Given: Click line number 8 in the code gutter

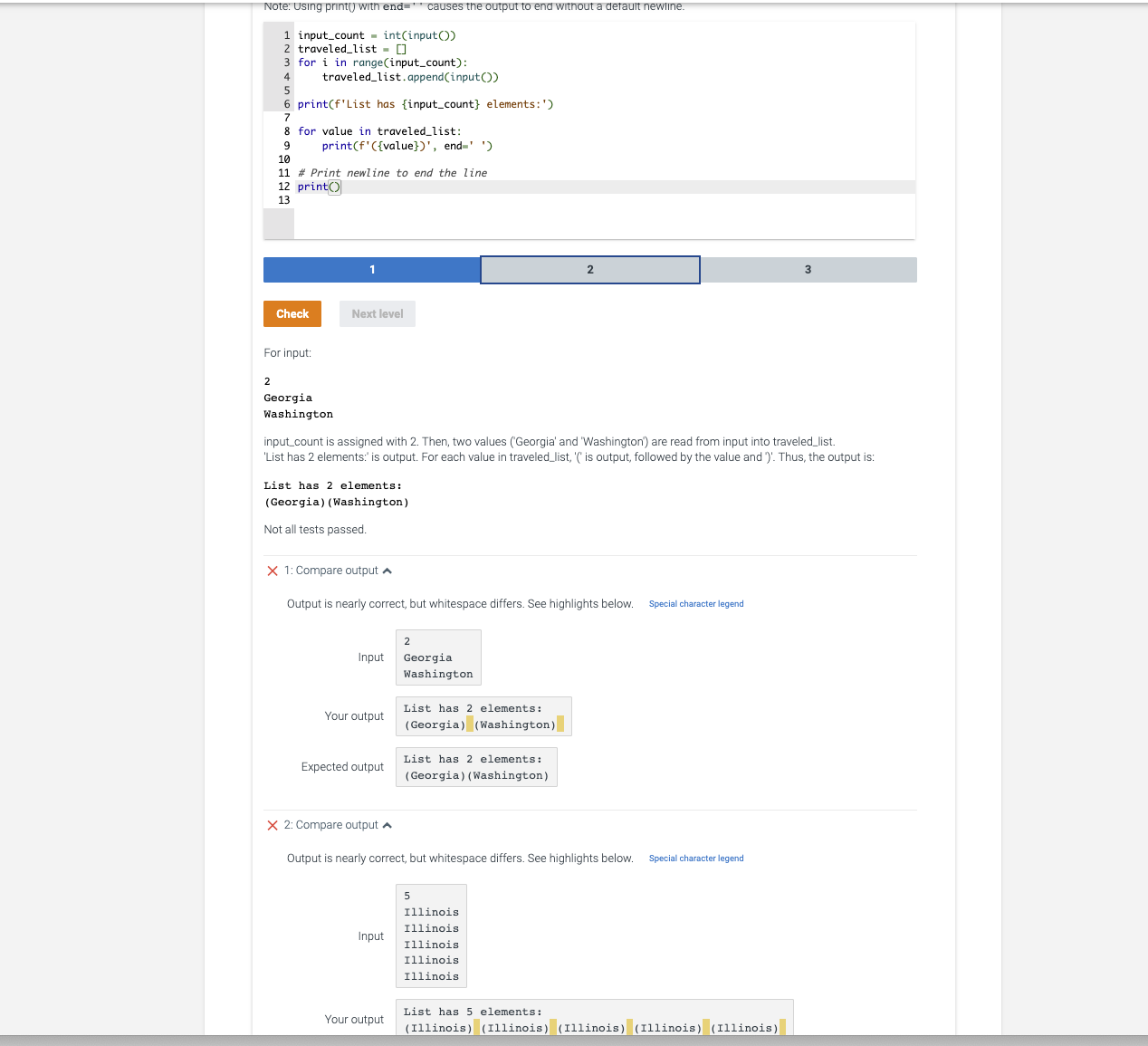Looking at the screenshot, I should click(x=286, y=131).
